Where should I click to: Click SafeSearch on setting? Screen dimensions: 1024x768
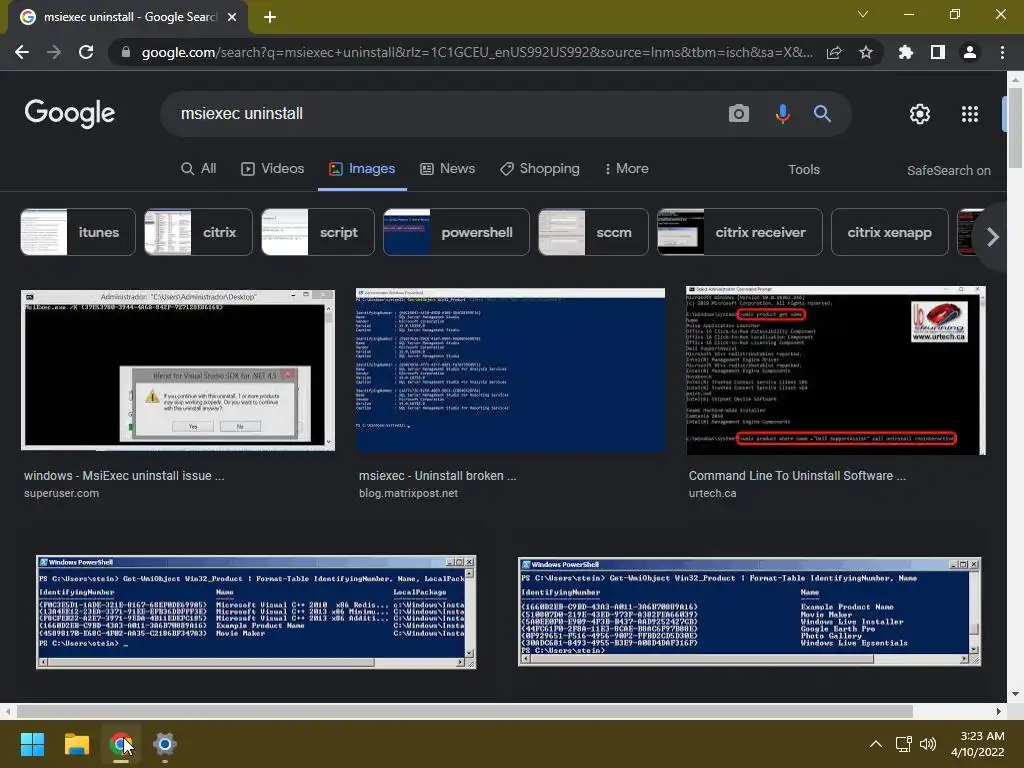[948, 170]
